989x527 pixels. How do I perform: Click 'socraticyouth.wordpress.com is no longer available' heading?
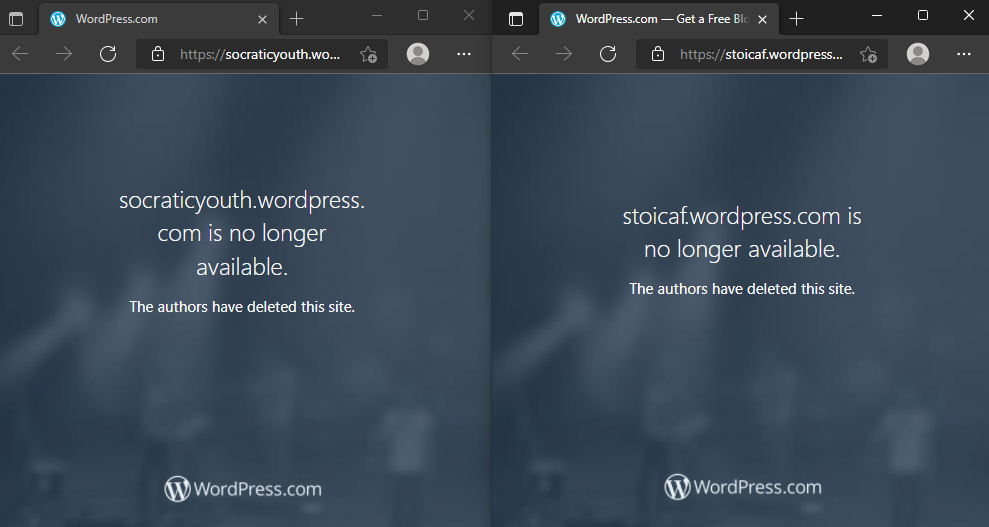[x=242, y=233]
